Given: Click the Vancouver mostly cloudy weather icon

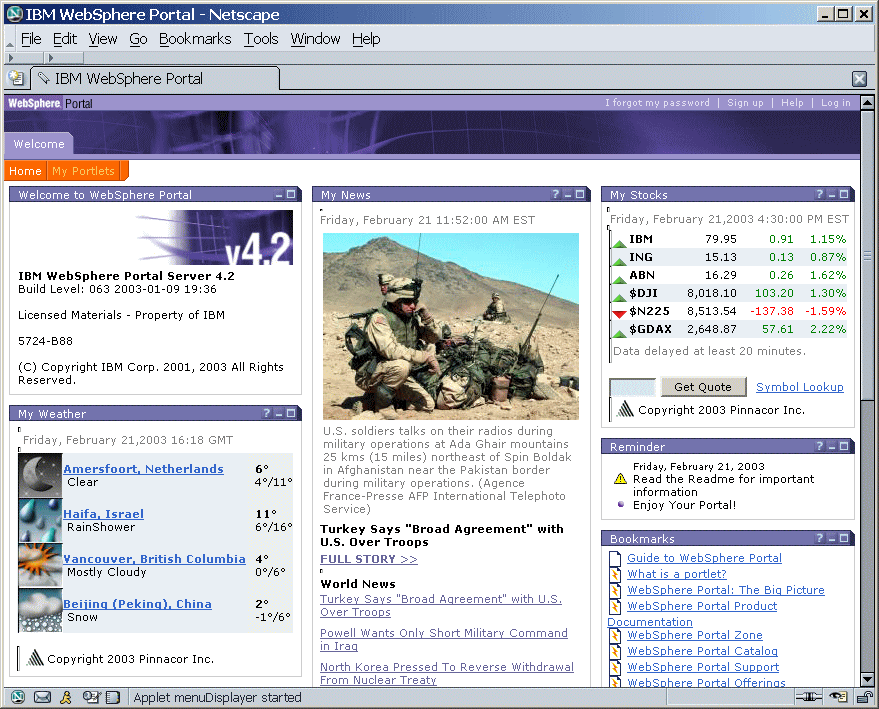Looking at the screenshot, I should [40, 565].
